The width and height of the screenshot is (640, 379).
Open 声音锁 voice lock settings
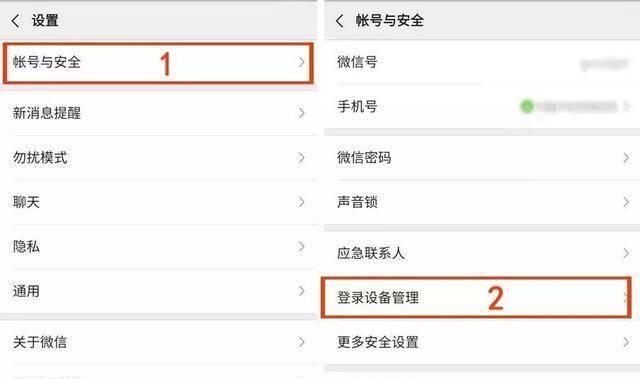point(482,202)
